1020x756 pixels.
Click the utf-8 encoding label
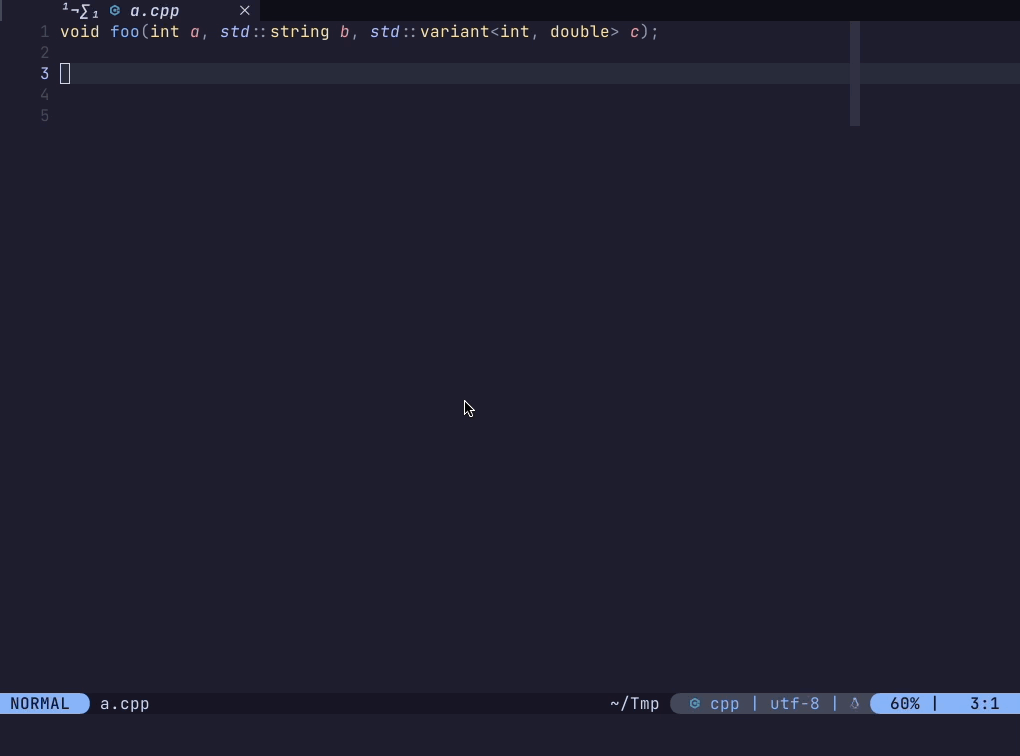click(794, 704)
